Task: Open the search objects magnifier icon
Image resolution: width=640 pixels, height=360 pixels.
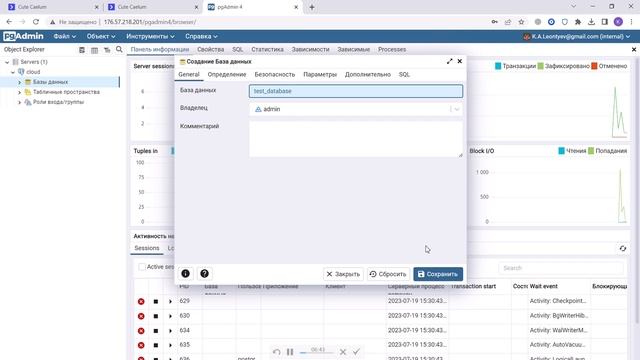Action: tap(119, 49)
